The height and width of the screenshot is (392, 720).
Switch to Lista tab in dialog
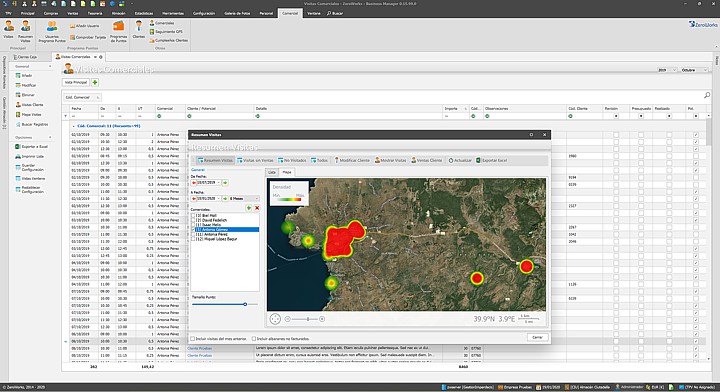[x=272, y=172]
